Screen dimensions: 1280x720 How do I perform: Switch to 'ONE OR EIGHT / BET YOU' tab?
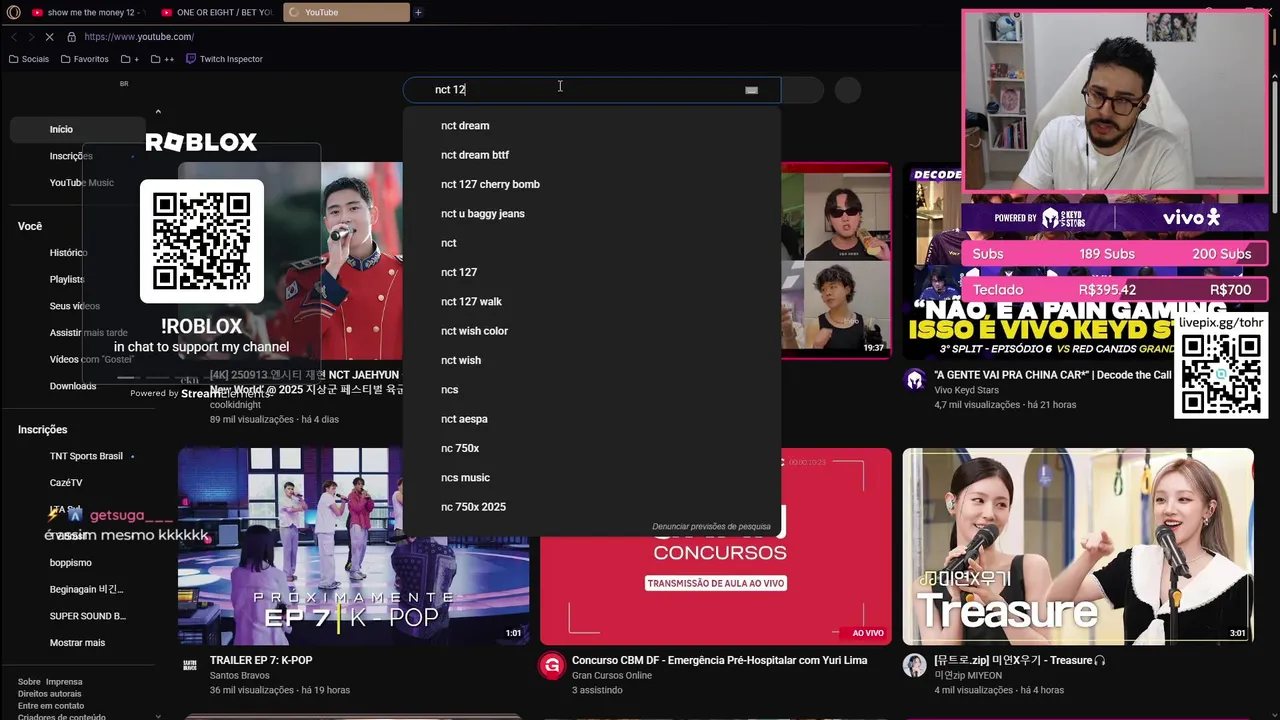click(x=215, y=12)
